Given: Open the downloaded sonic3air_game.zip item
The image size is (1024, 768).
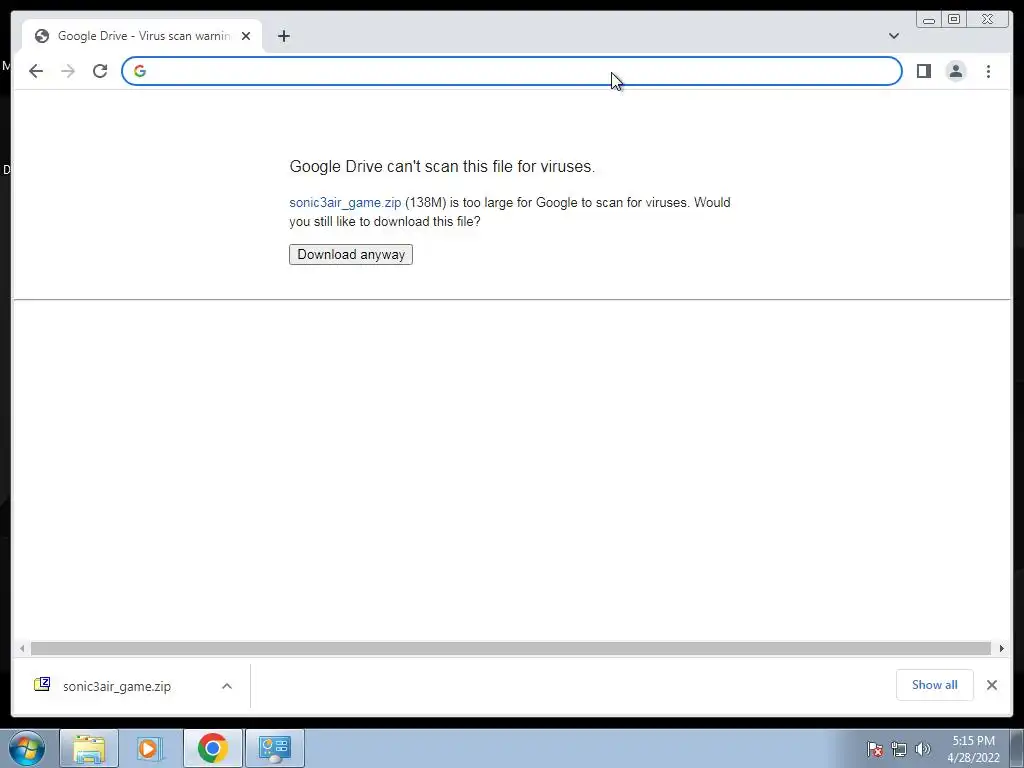Looking at the screenshot, I should click(x=117, y=686).
